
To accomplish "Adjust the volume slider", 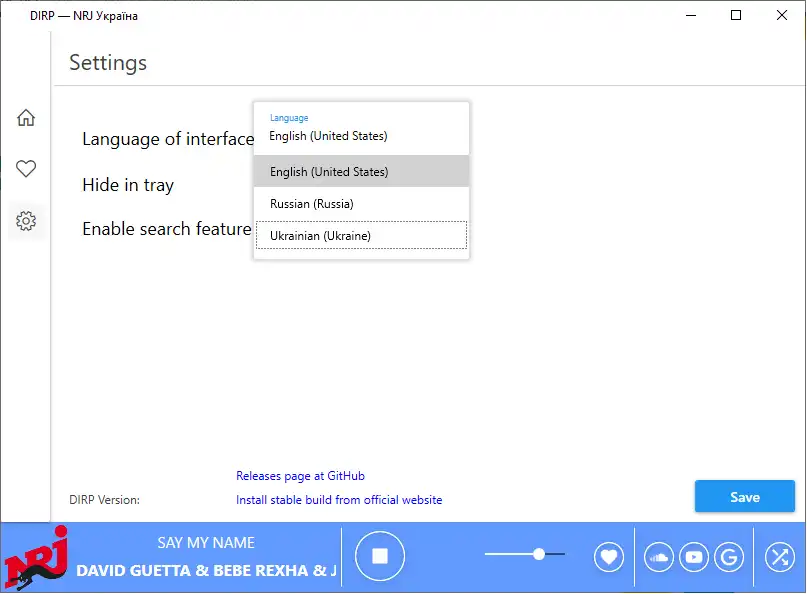I will [525, 554].
